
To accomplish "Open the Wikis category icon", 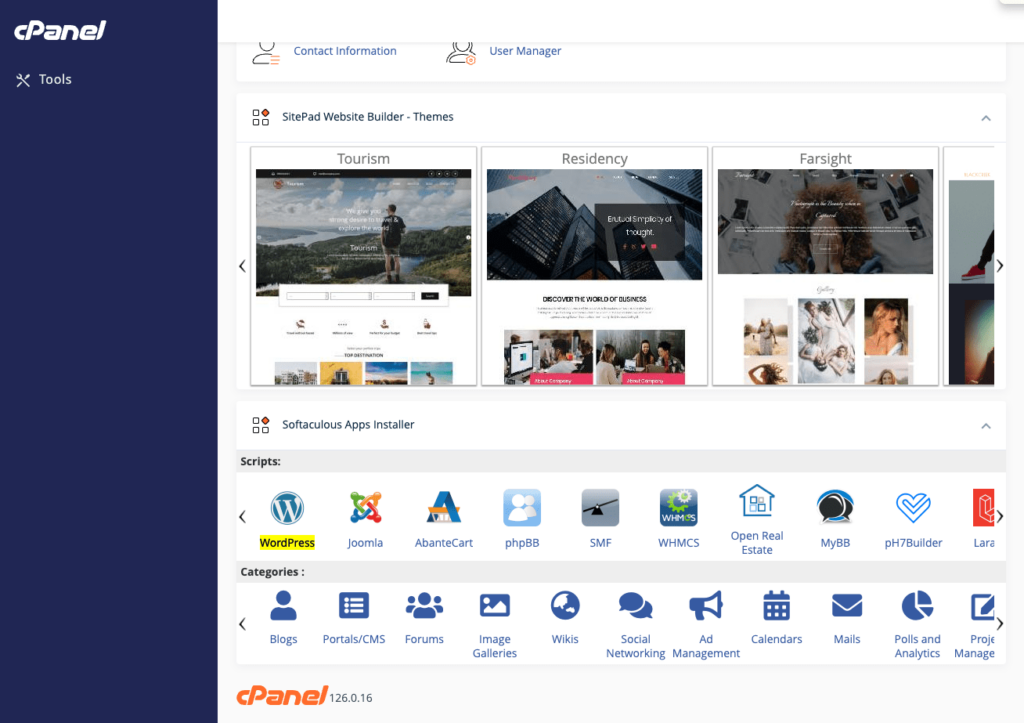I will coord(565,606).
